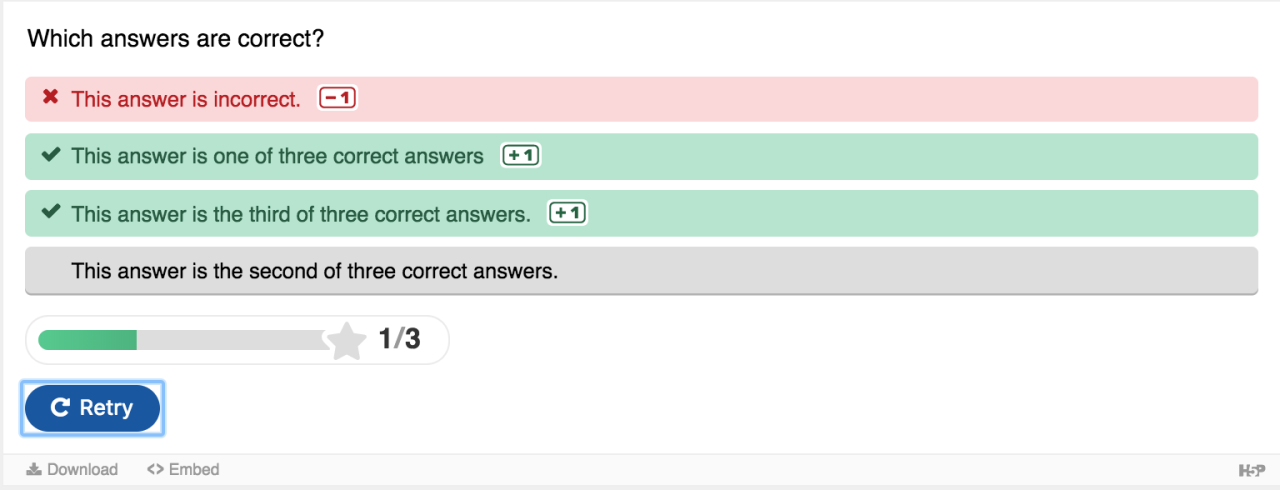Click the H5P logo
This screenshot has width=1280, height=490.
pos(1250,470)
